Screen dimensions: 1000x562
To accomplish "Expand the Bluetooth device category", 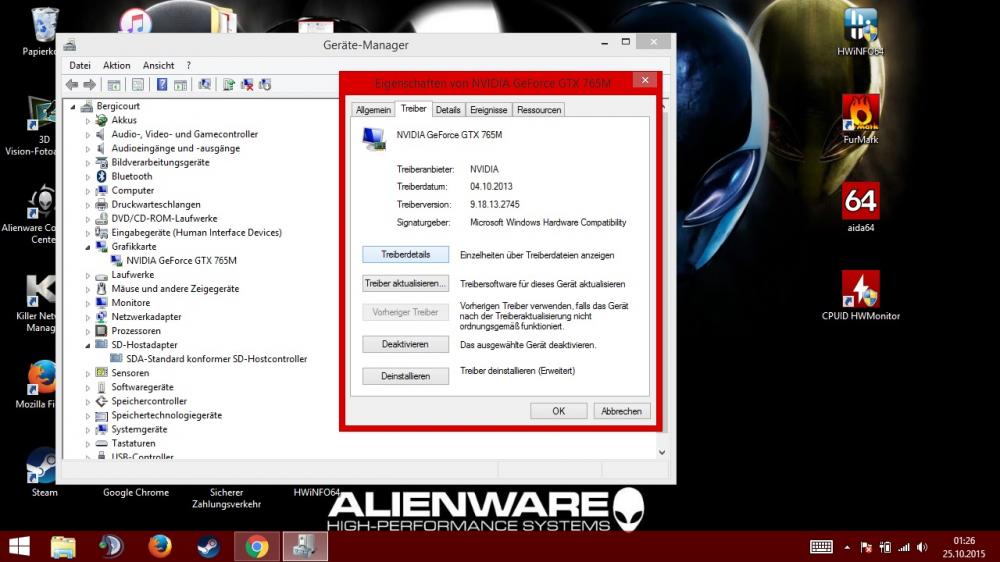I will point(88,177).
